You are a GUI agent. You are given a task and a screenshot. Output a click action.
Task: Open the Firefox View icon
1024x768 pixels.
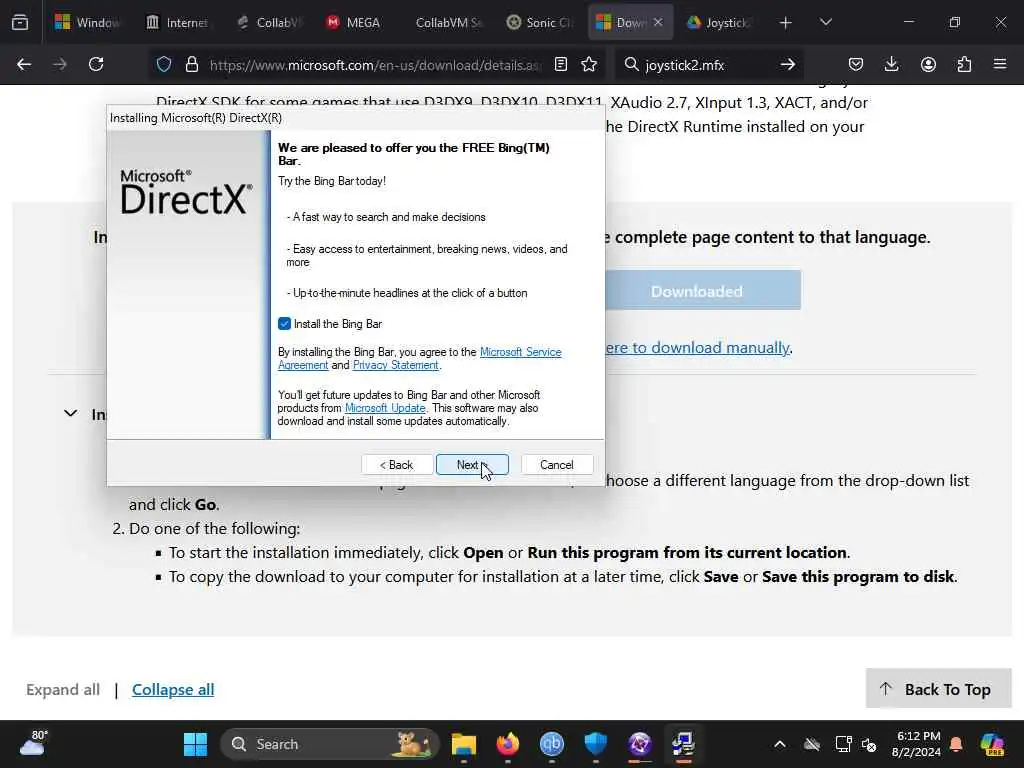click(x=20, y=22)
